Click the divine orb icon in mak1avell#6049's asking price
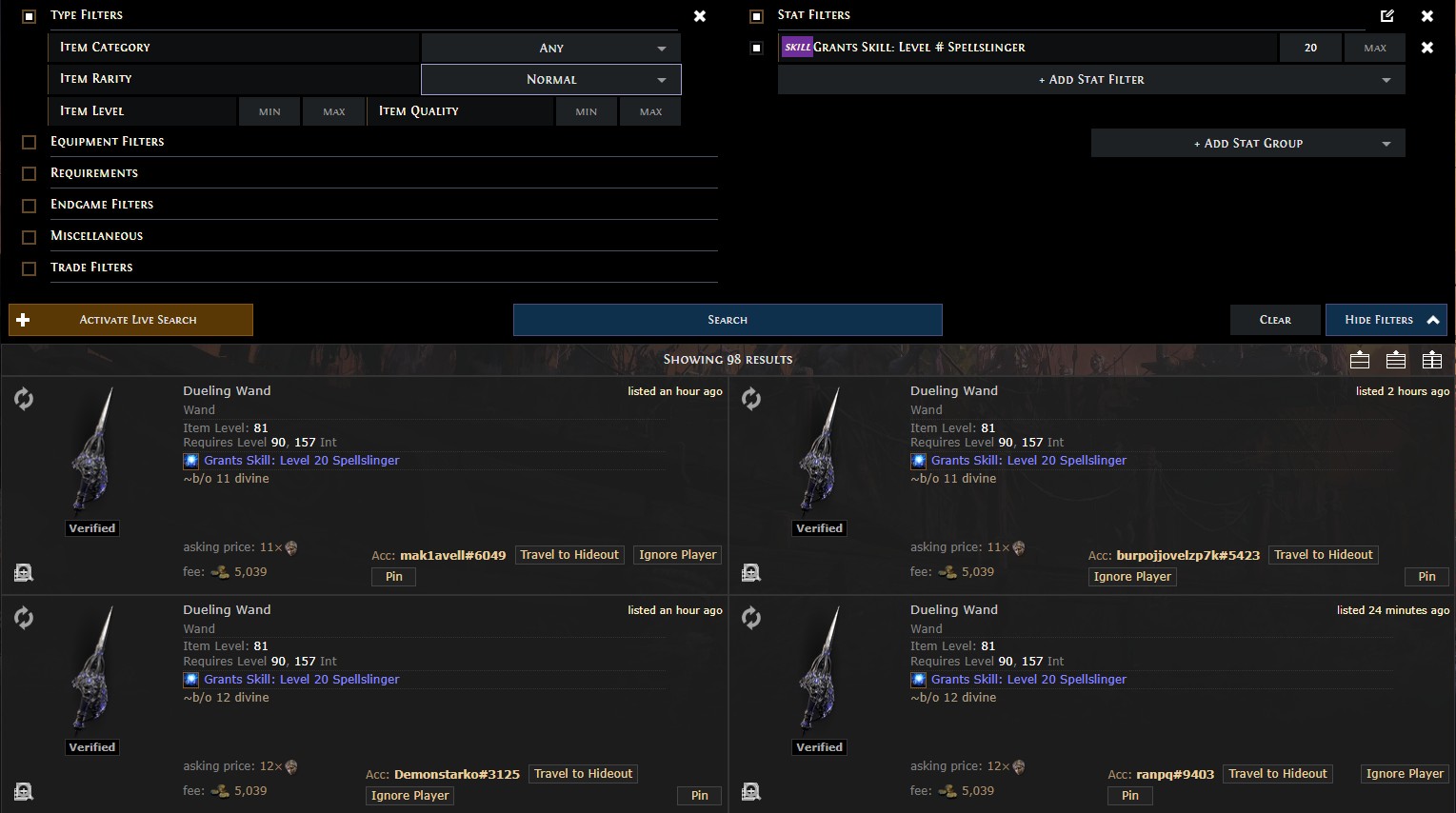 (291, 547)
